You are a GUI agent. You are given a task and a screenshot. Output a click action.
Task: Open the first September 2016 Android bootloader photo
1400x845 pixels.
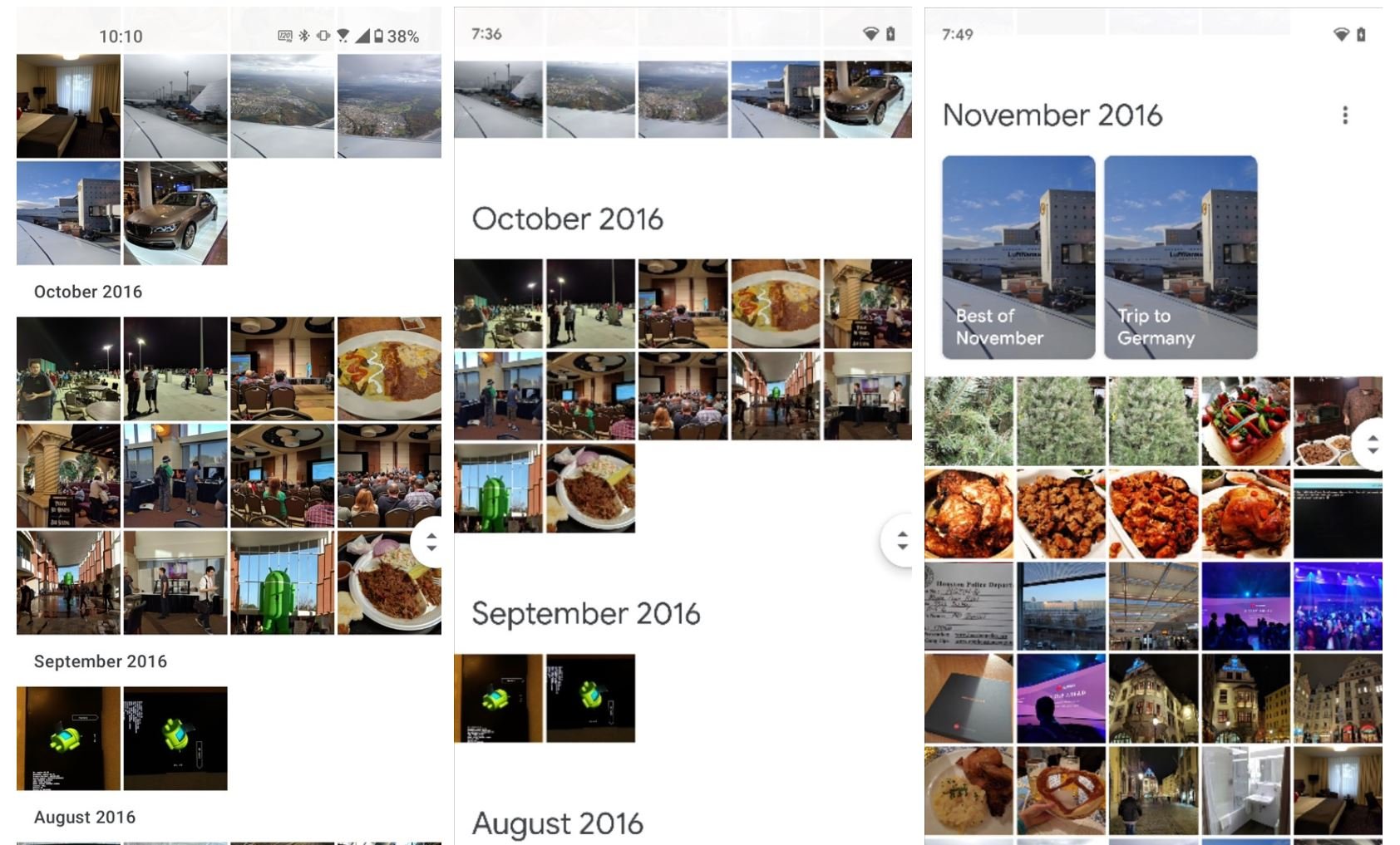coord(68,738)
